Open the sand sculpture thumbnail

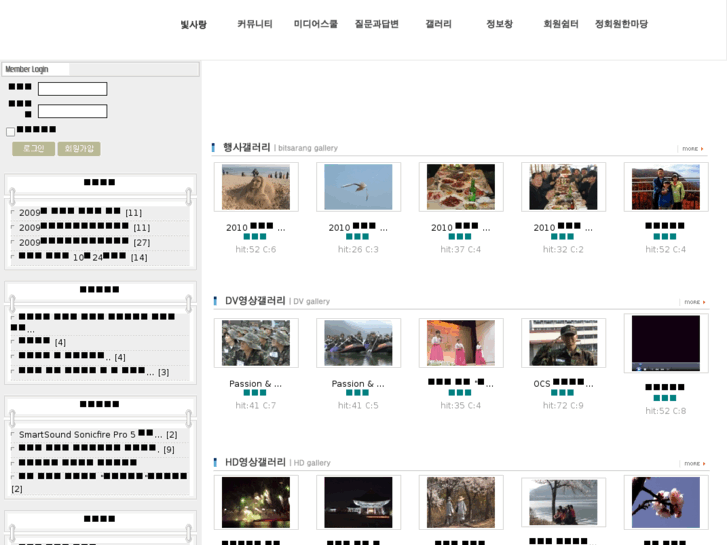(x=256, y=187)
